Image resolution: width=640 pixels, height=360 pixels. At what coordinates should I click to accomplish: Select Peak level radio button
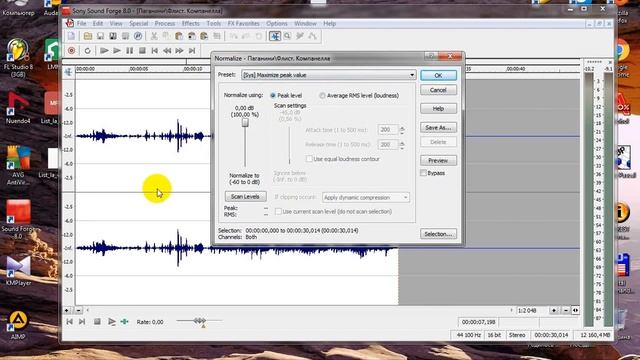273,96
